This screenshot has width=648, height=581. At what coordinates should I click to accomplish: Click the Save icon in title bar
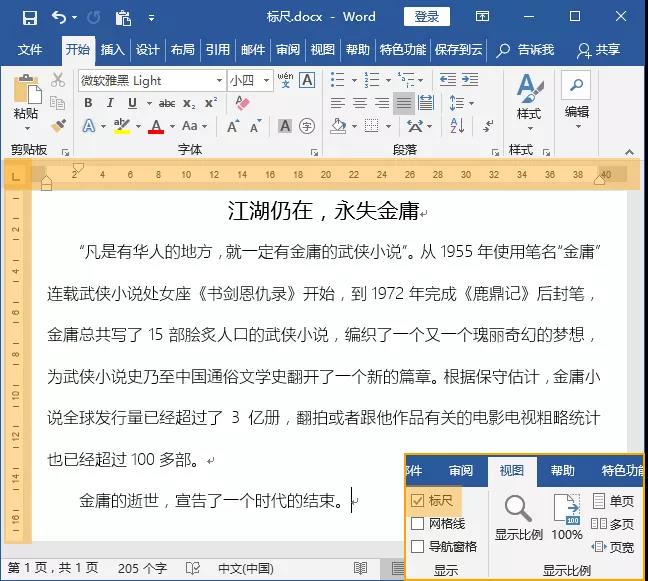pyautogui.click(x=30, y=18)
